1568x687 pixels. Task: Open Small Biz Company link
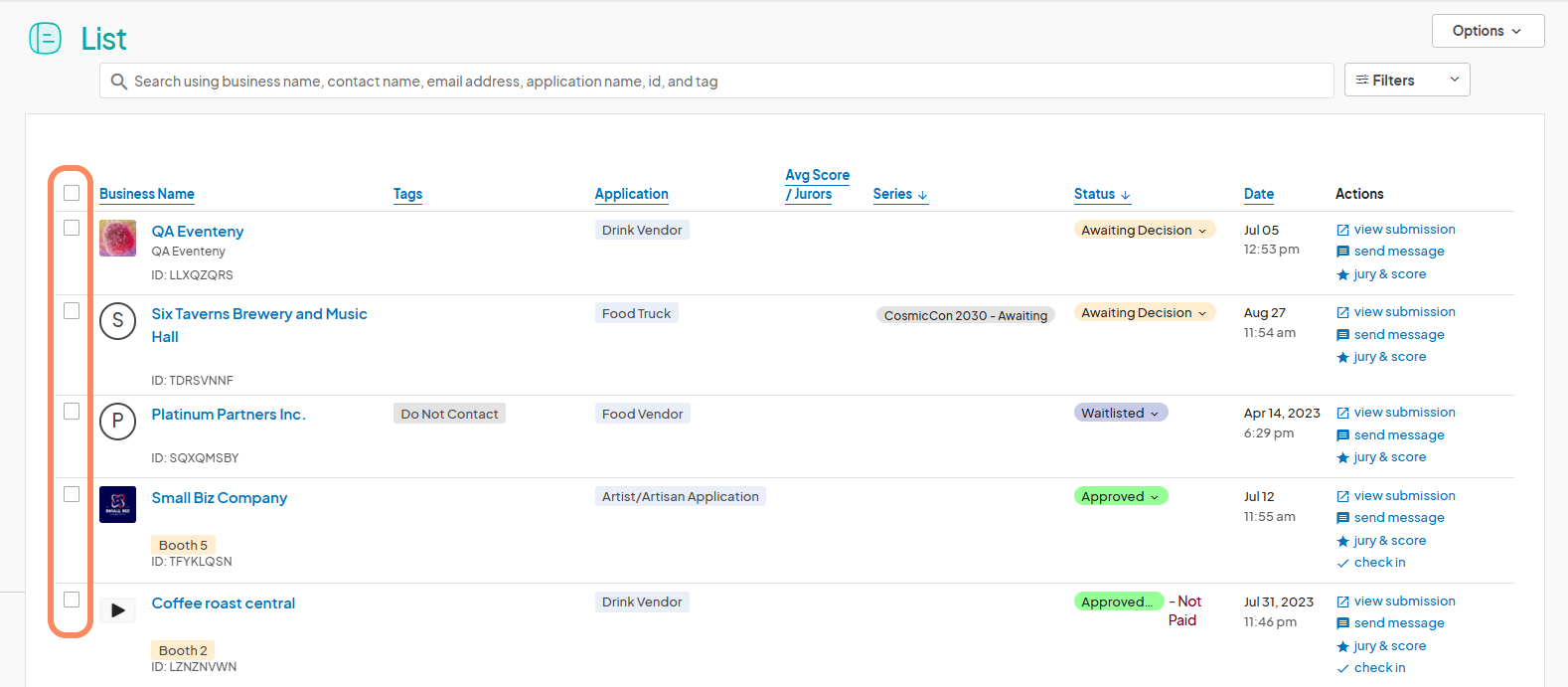coord(220,497)
